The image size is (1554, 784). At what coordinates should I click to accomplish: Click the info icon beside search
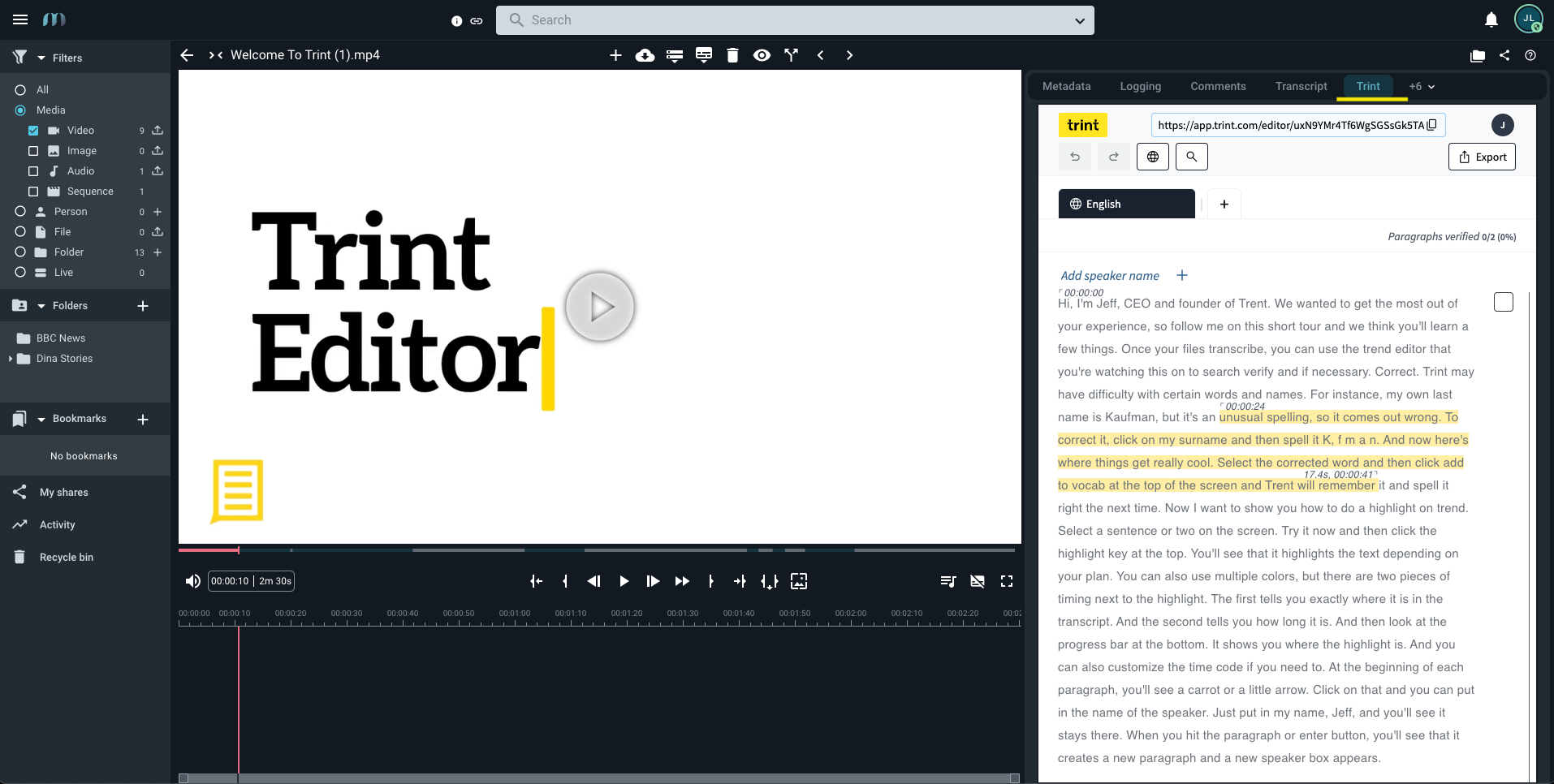click(457, 21)
